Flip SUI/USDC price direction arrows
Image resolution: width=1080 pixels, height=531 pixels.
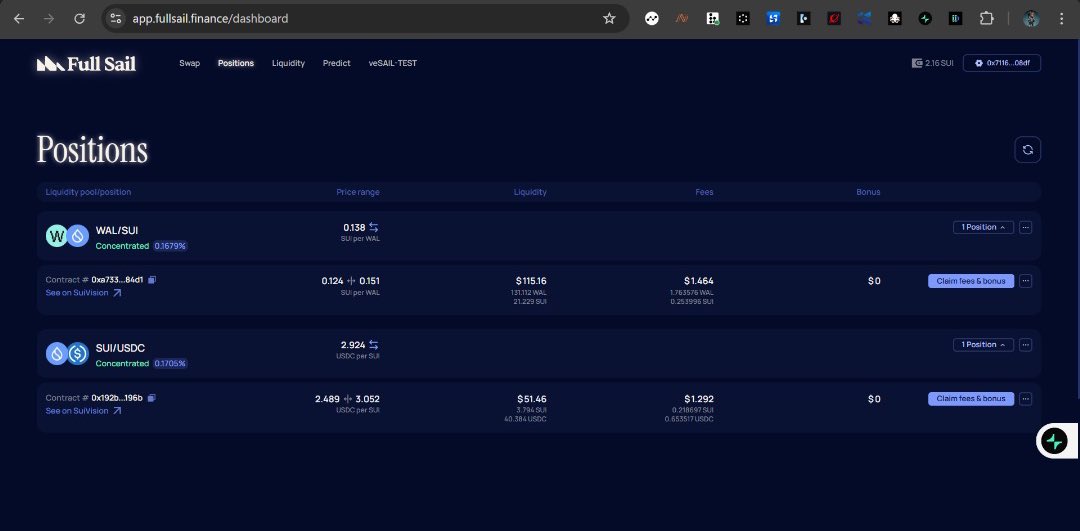373,345
